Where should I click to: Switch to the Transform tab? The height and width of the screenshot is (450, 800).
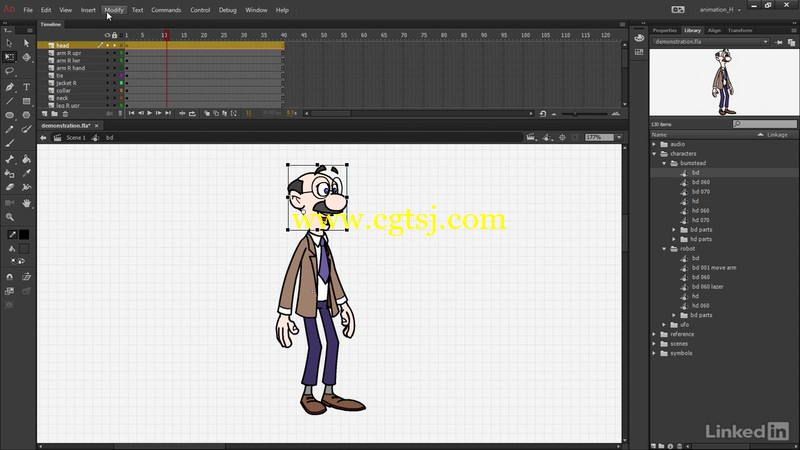click(740, 31)
